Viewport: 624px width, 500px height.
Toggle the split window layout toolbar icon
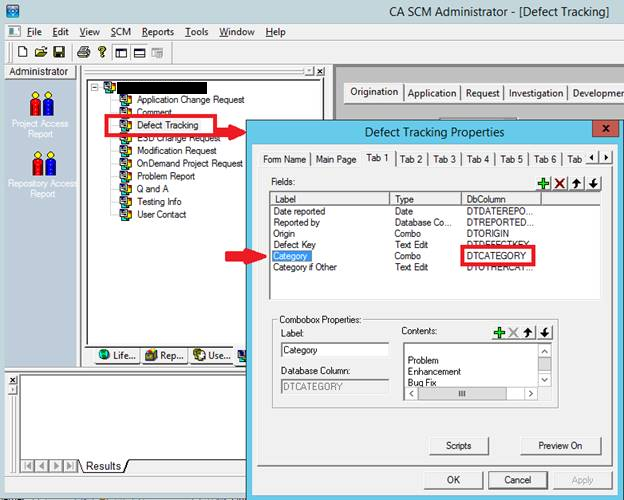point(121,53)
